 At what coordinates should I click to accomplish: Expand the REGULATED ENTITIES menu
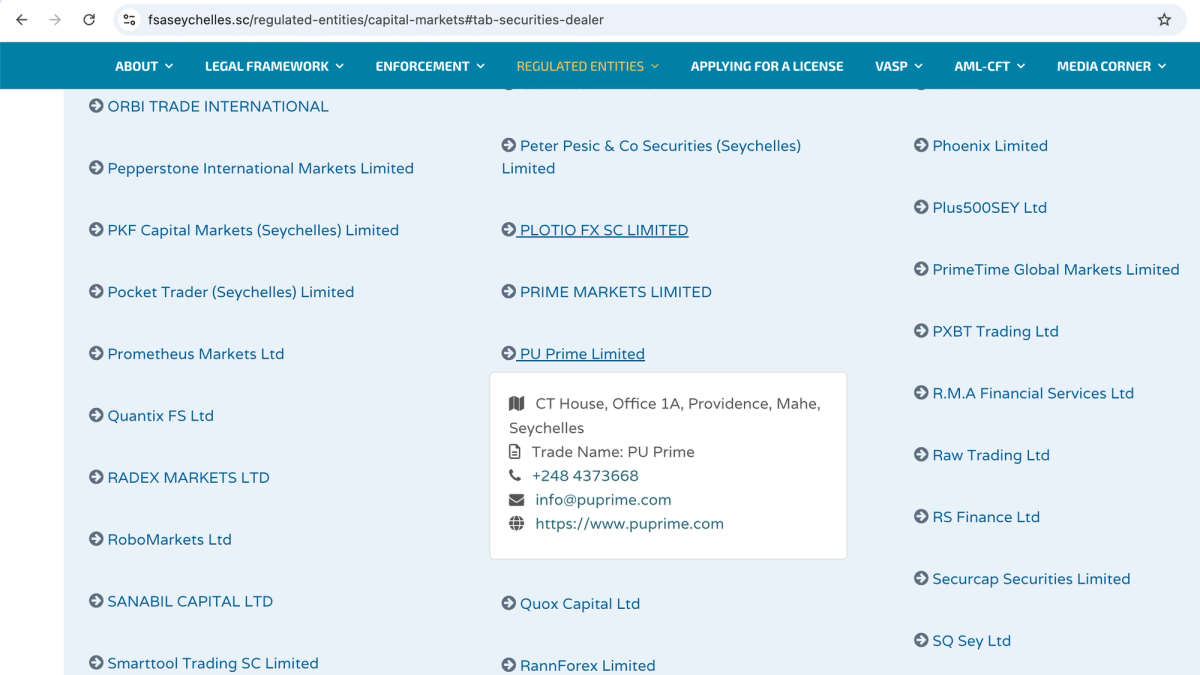pyautogui.click(x=588, y=66)
